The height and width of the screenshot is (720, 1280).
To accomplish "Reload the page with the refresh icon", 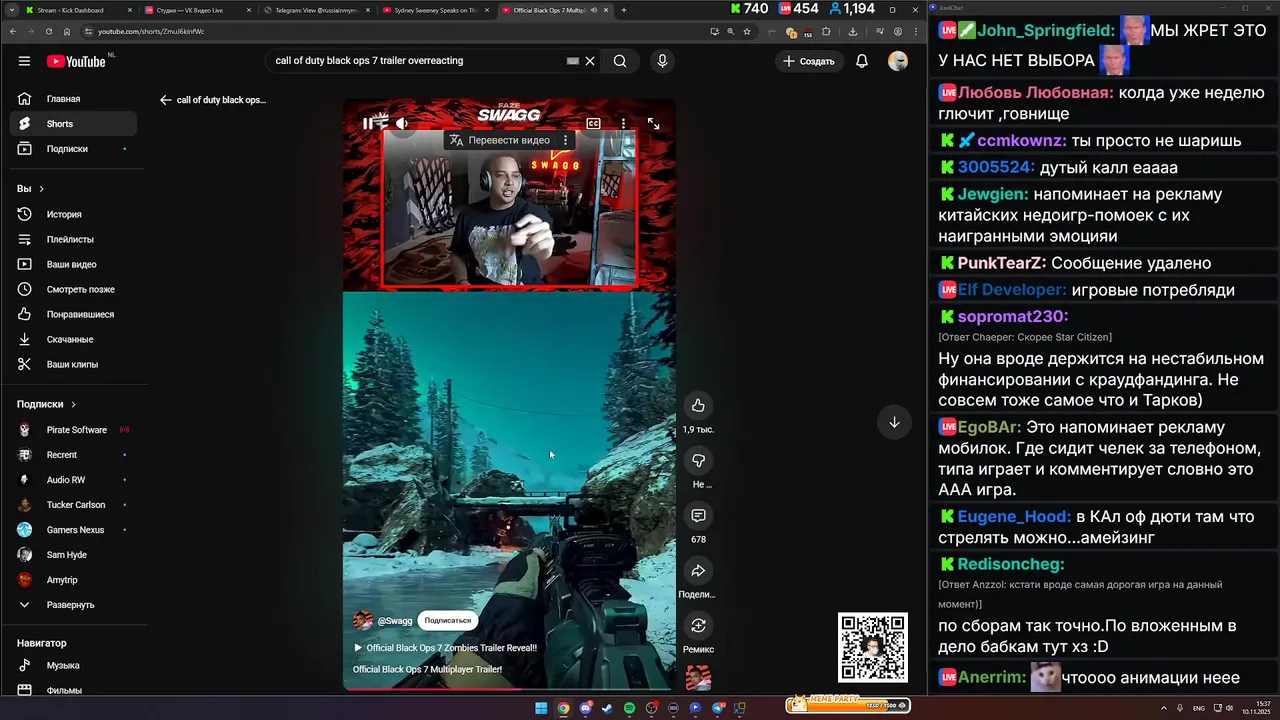I will coord(49,32).
